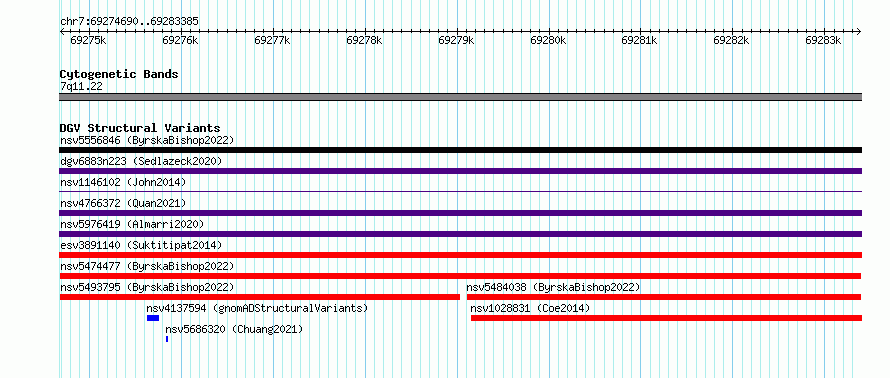Click the nsv4766372 purple variant bar

(x=460, y=213)
